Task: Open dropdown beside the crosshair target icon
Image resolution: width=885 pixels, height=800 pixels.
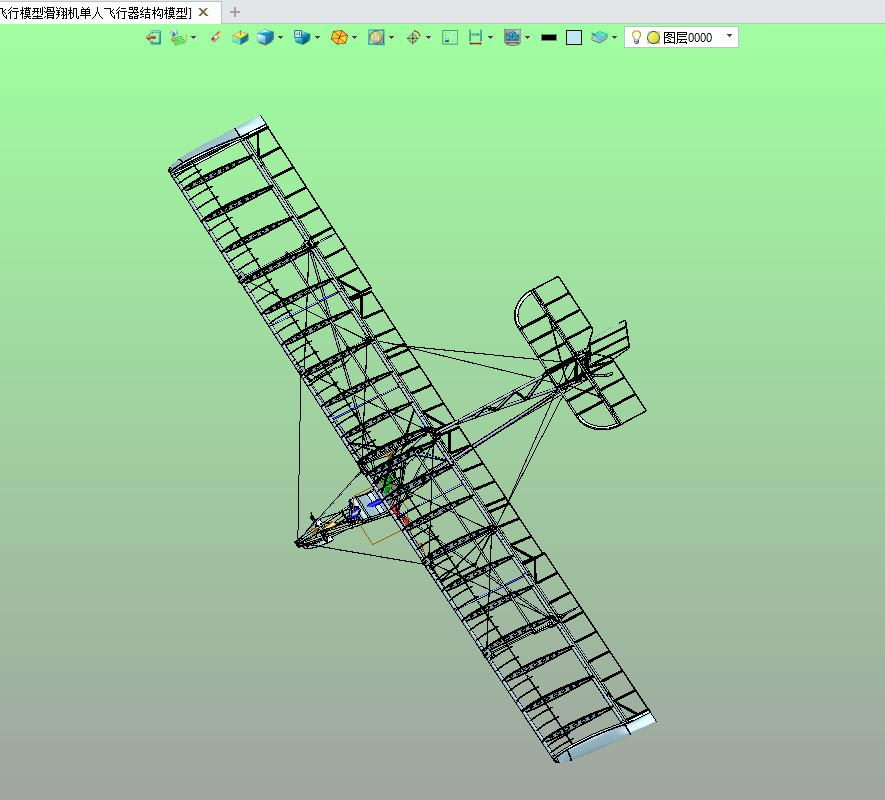Action: pyautogui.click(x=428, y=38)
